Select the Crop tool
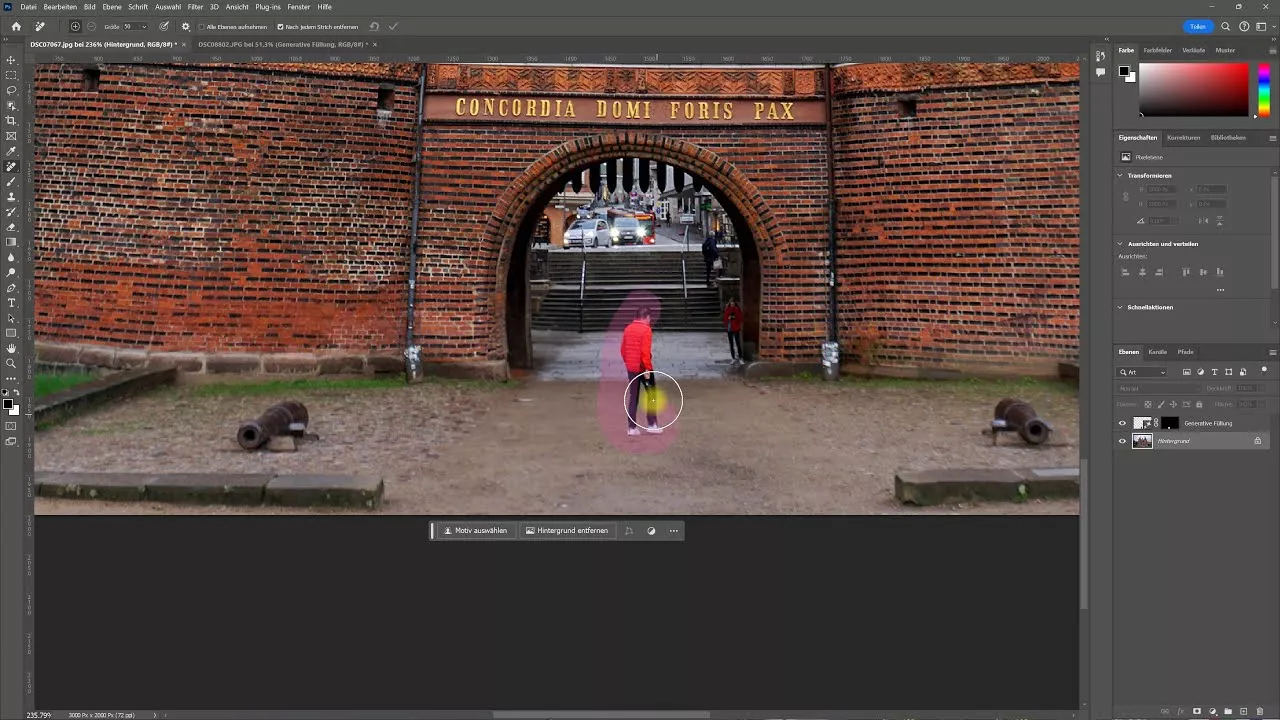 [11, 120]
